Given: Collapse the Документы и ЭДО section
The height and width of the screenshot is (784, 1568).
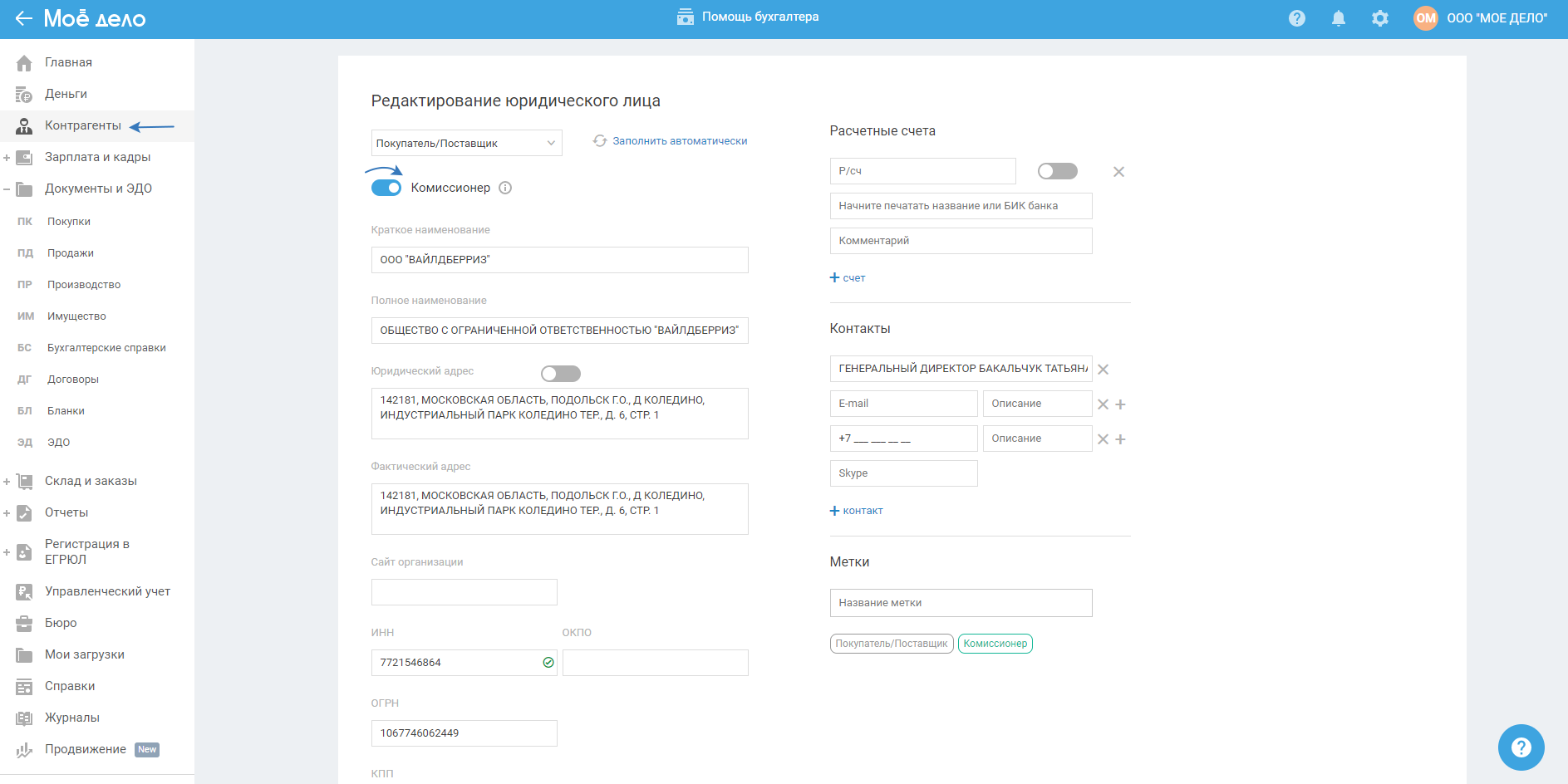Looking at the screenshot, I should click(x=7, y=189).
